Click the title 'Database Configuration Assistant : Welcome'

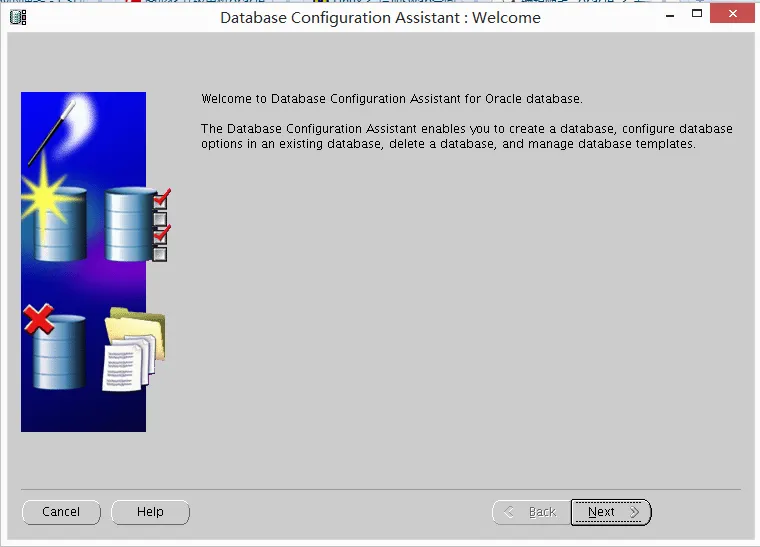380,17
